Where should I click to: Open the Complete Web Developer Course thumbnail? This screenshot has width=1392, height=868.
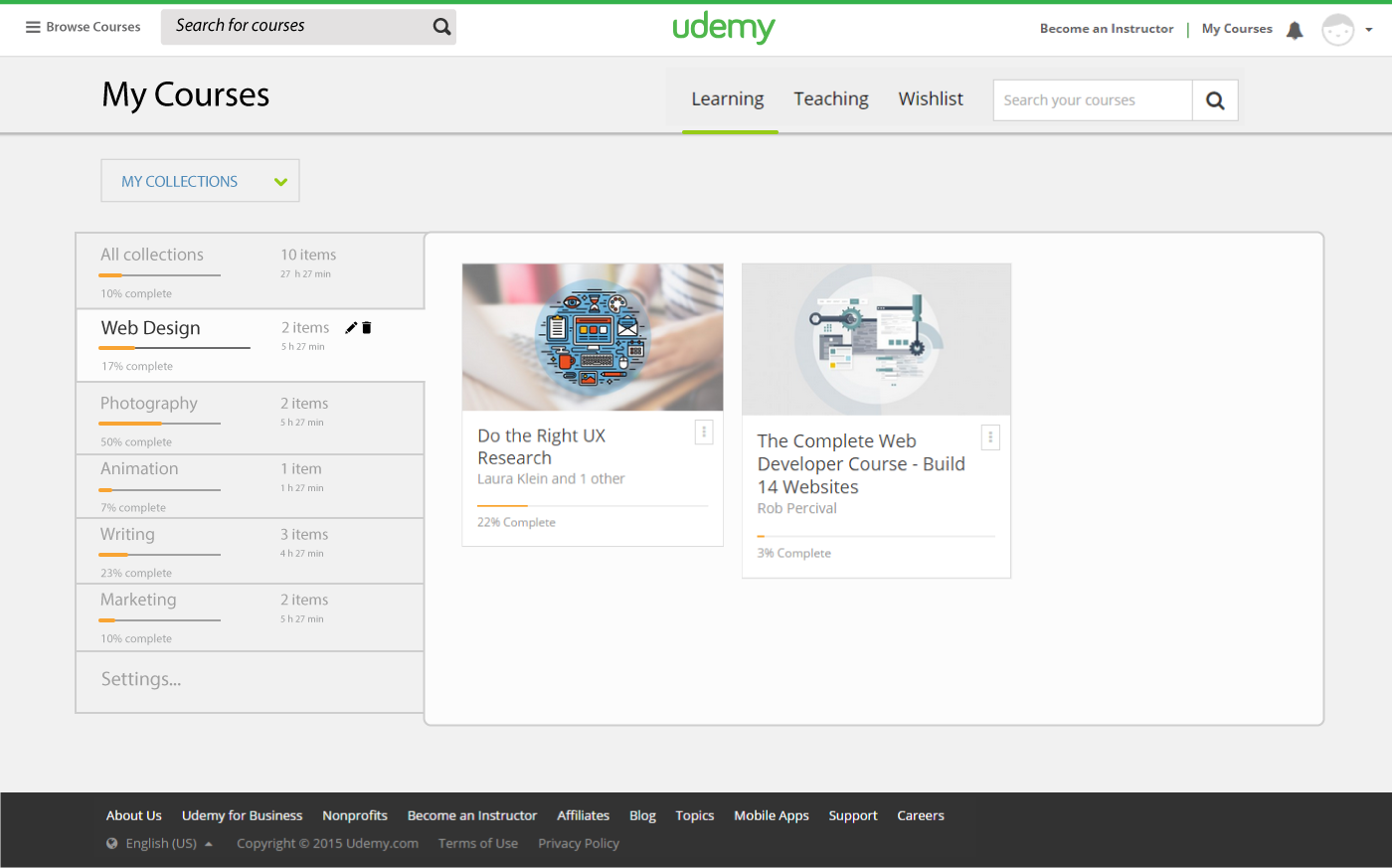(x=876, y=339)
